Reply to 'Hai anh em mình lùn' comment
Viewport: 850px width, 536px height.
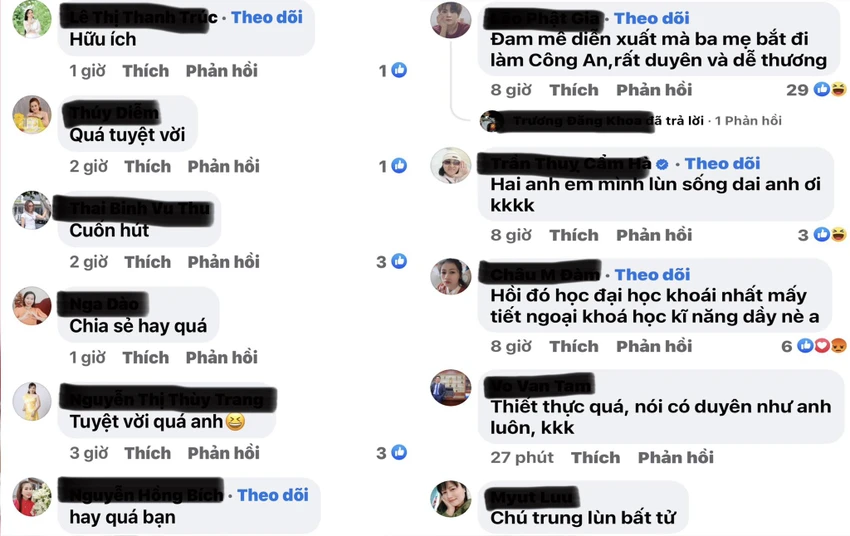[654, 235]
